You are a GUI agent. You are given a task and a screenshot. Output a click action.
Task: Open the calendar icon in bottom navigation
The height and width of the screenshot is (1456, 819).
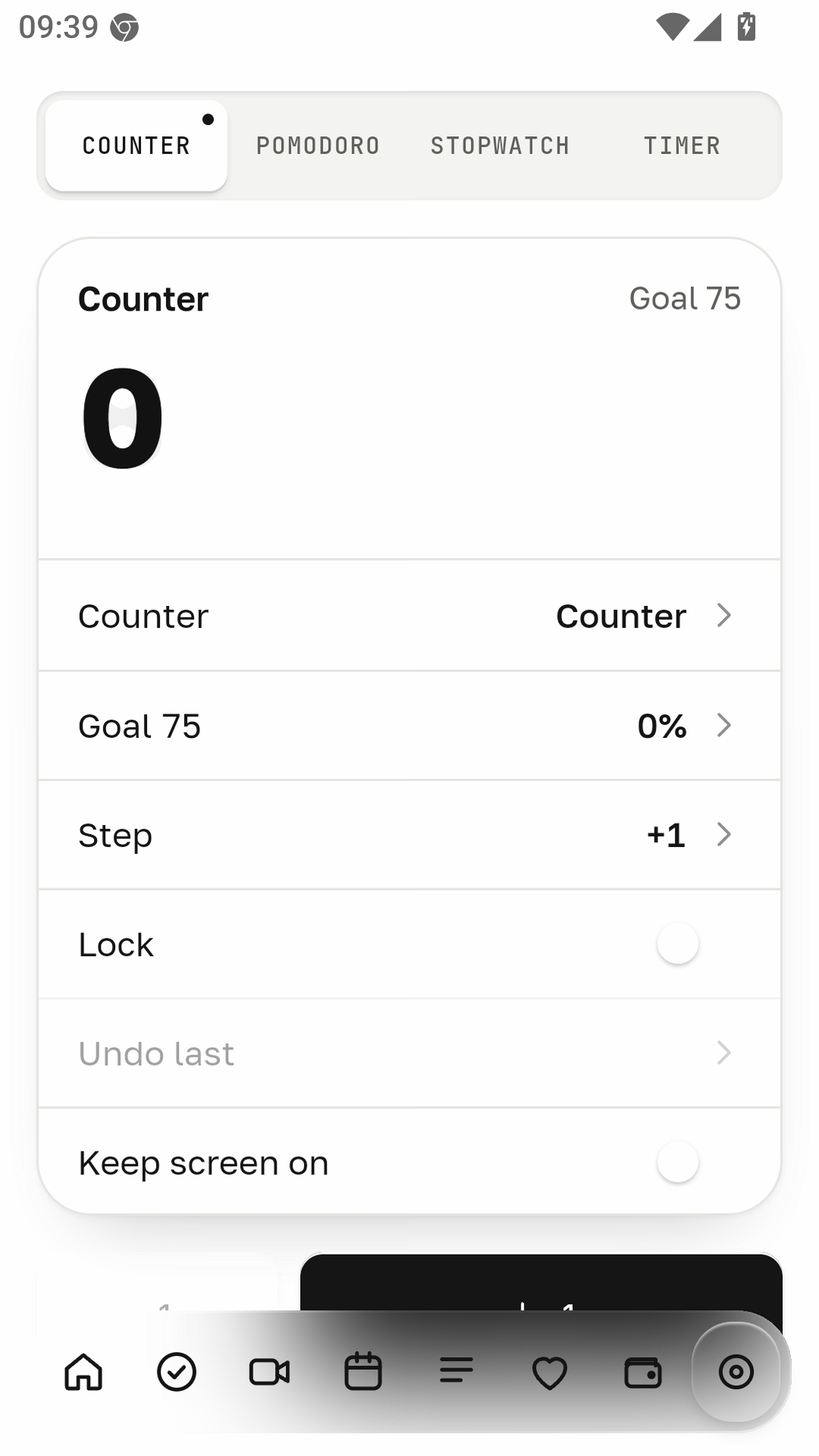click(x=363, y=1372)
